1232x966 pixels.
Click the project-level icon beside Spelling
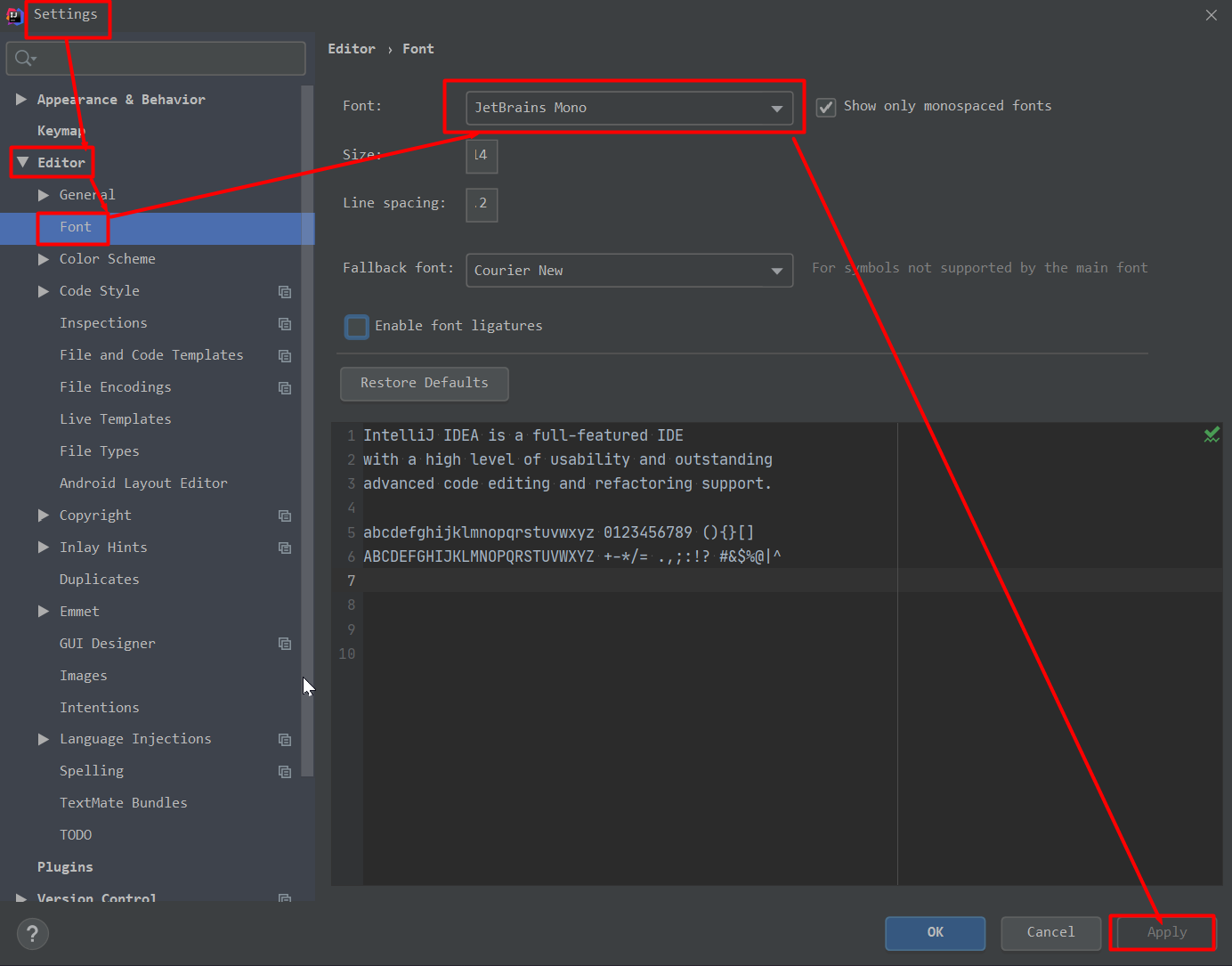pyautogui.click(x=285, y=772)
